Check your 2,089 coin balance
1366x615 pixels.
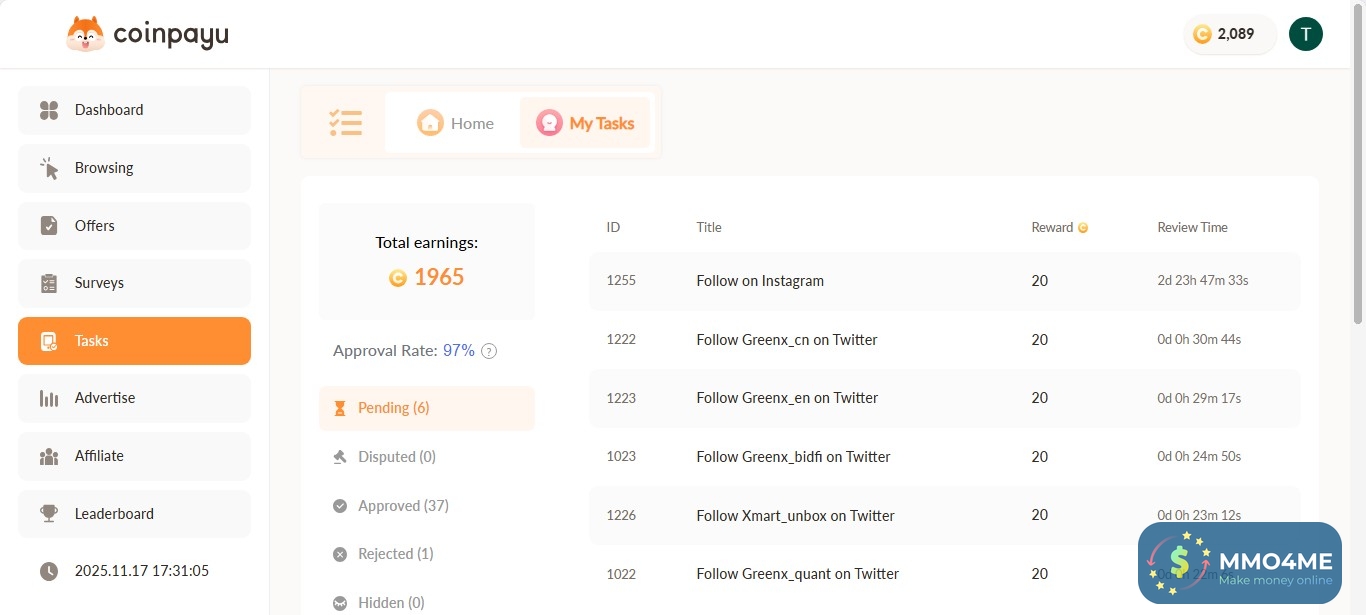(x=1228, y=33)
